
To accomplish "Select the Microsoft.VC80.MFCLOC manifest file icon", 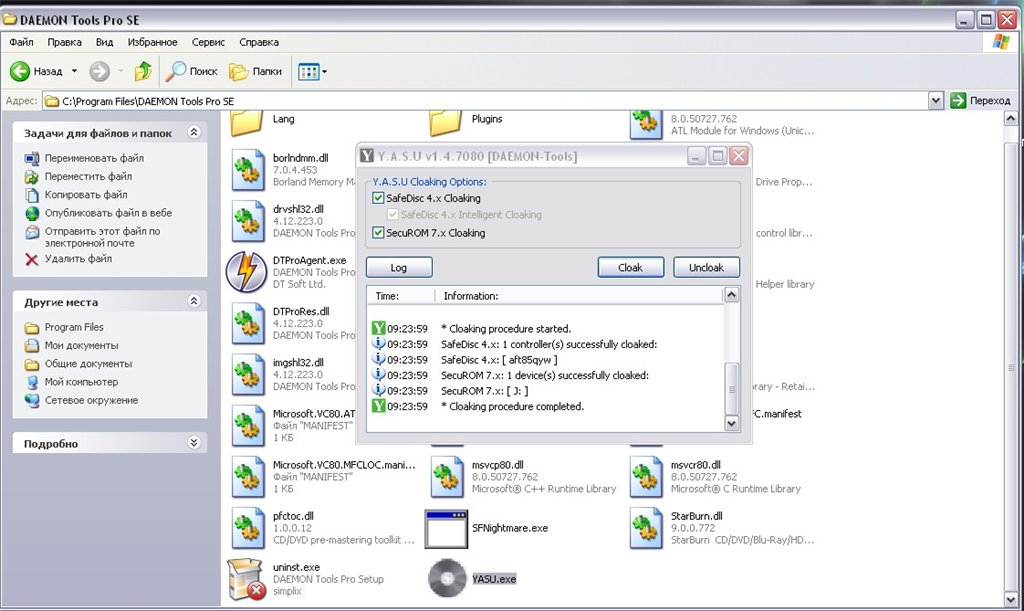I will pyautogui.click(x=248, y=477).
